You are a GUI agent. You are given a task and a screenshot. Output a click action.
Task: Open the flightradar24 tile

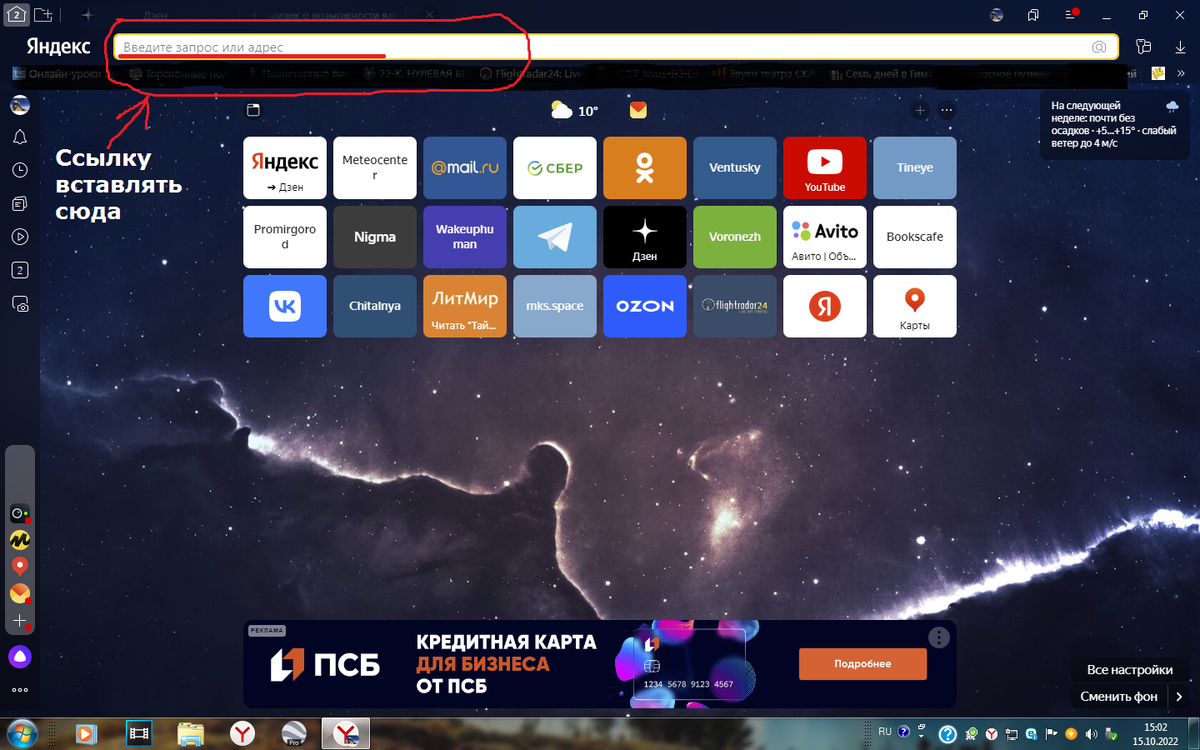pyautogui.click(x=735, y=306)
